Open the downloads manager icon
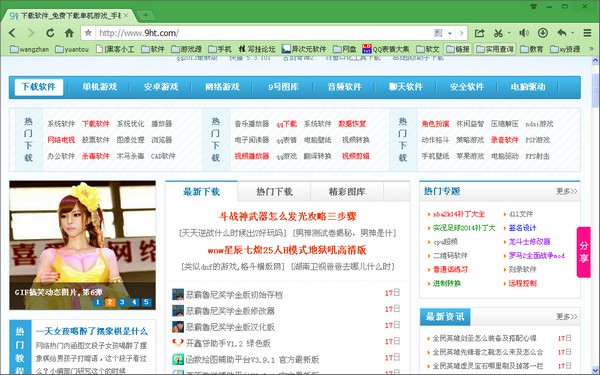The image size is (600, 375). click(543, 33)
